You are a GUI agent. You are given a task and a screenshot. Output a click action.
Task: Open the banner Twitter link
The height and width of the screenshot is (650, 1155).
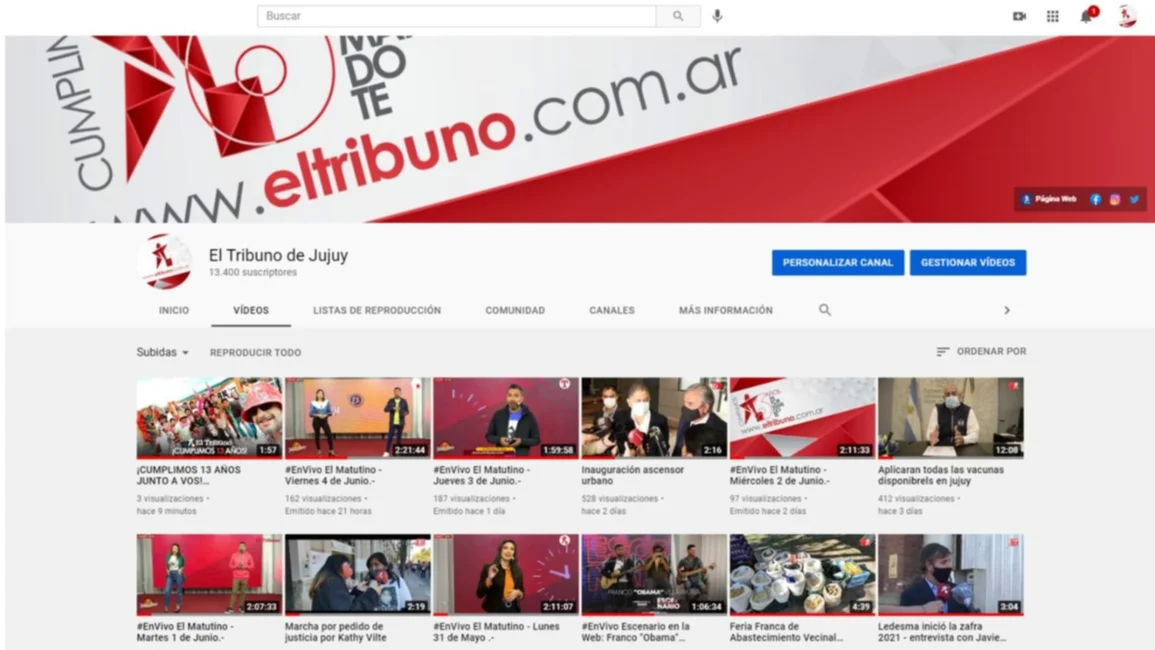1134,199
